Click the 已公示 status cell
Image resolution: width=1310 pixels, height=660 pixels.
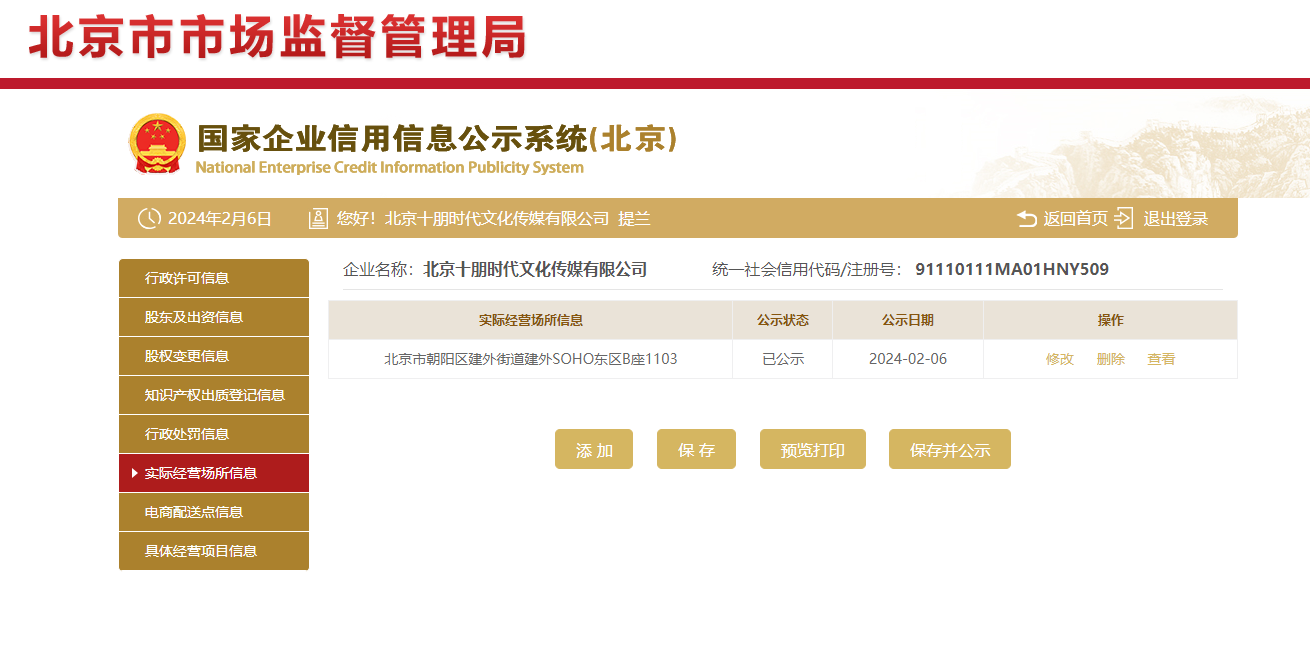(783, 359)
